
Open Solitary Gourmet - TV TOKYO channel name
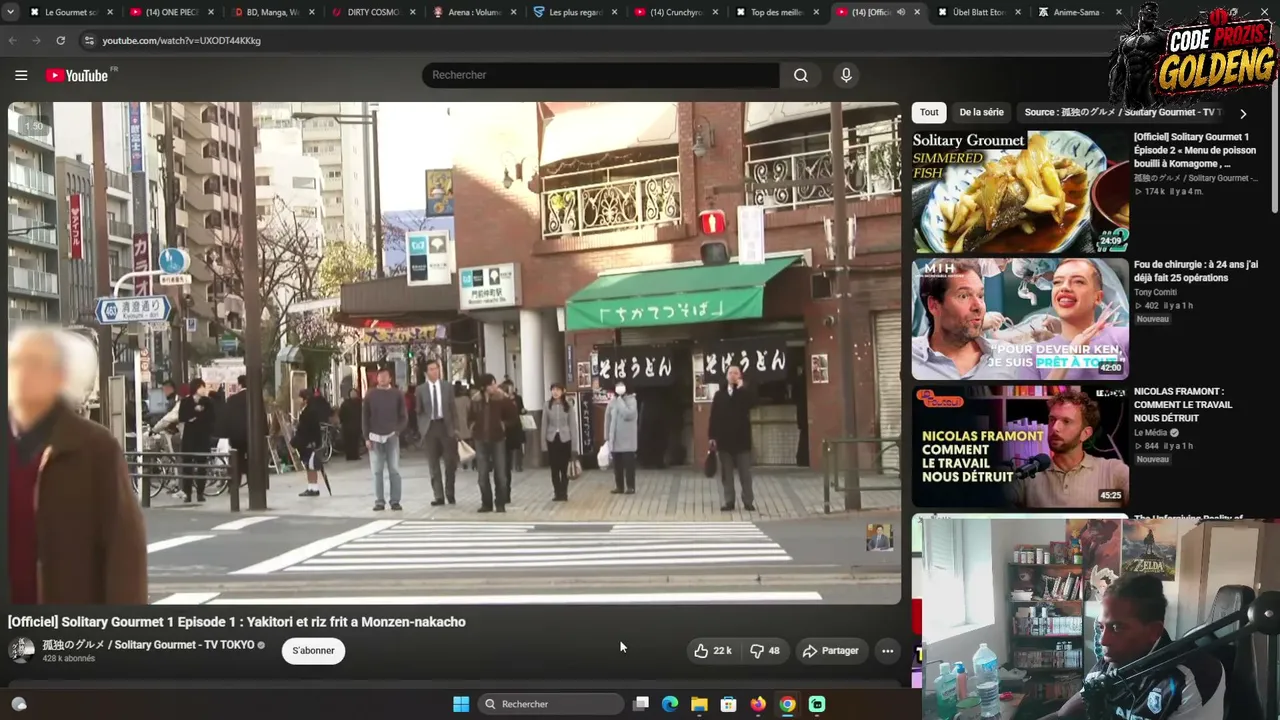[x=148, y=645]
